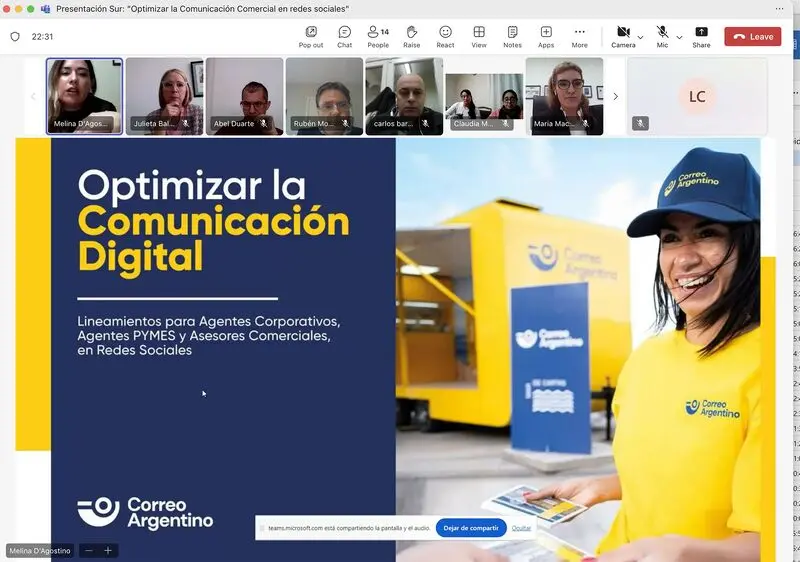Click the Melina D'Agostino presenter label
The width and height of the screenshot is (800, 562).
(40, 551)
